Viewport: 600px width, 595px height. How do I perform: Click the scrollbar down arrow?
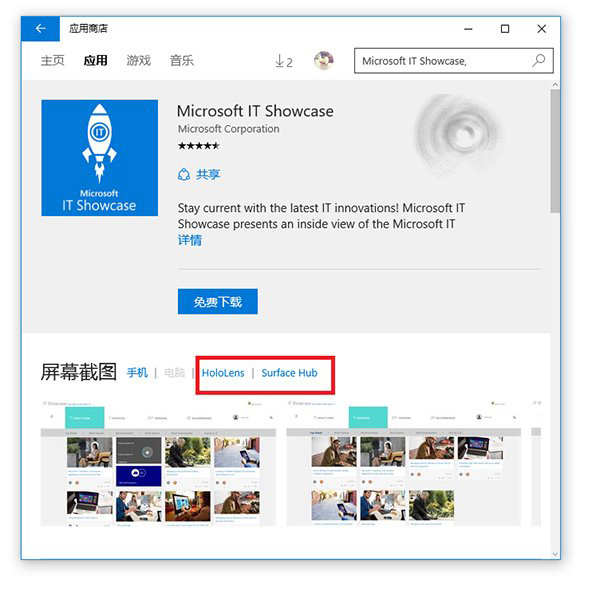(555, 554)
